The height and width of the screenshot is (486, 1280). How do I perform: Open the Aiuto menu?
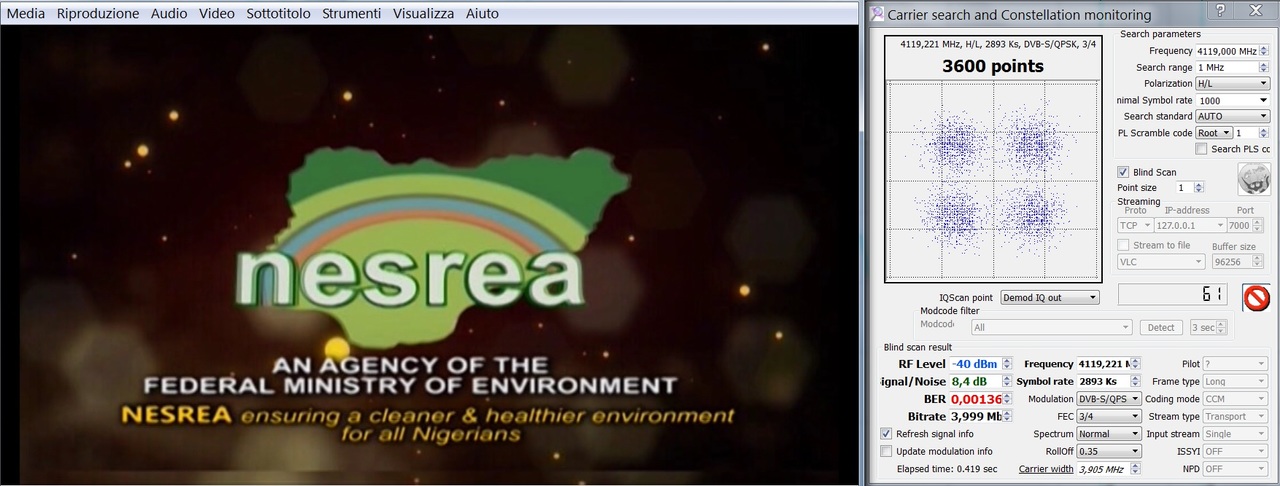(x=482, y=13)
